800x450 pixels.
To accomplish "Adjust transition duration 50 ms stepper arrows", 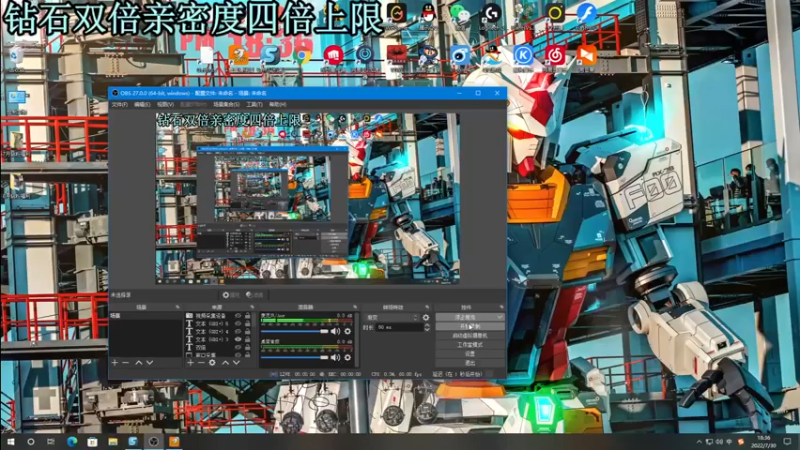I will pyautogui.click(x=427, y=328).
